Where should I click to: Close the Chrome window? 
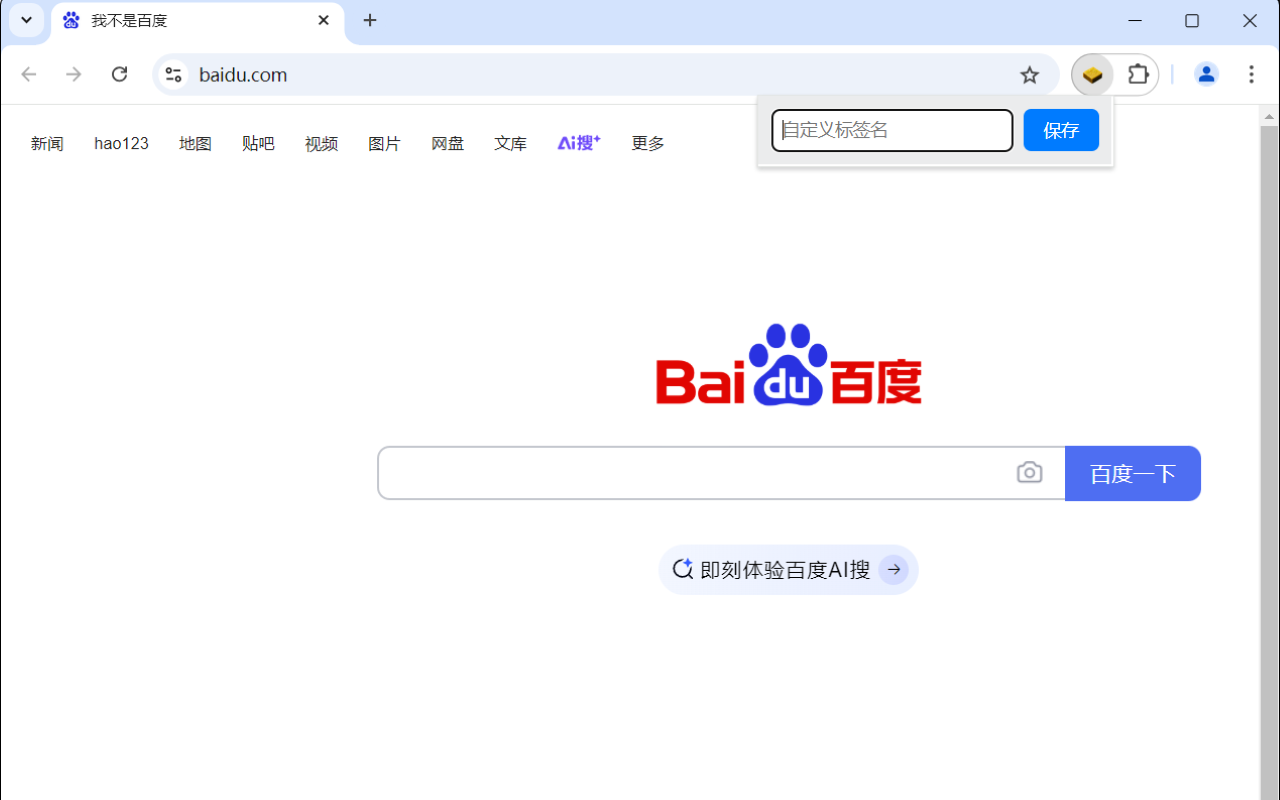point(1250,20)
